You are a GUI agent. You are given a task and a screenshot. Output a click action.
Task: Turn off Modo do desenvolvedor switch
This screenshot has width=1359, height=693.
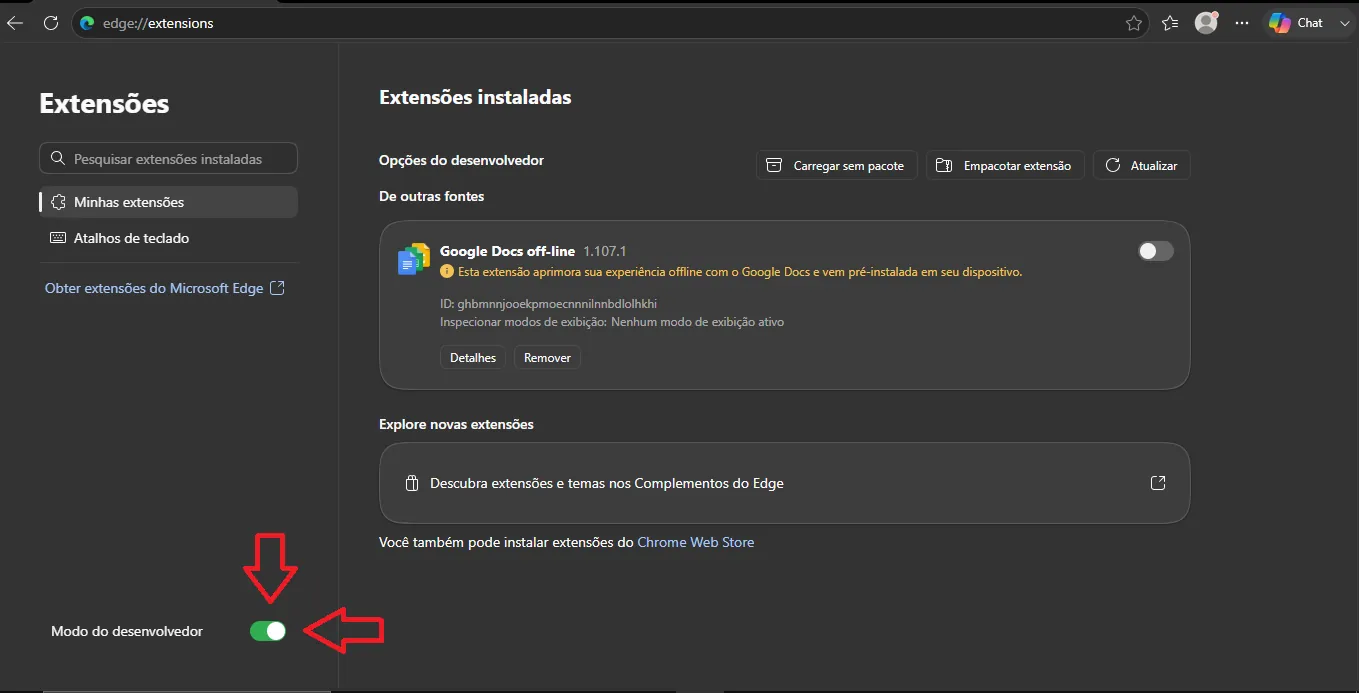coord(268,631)
